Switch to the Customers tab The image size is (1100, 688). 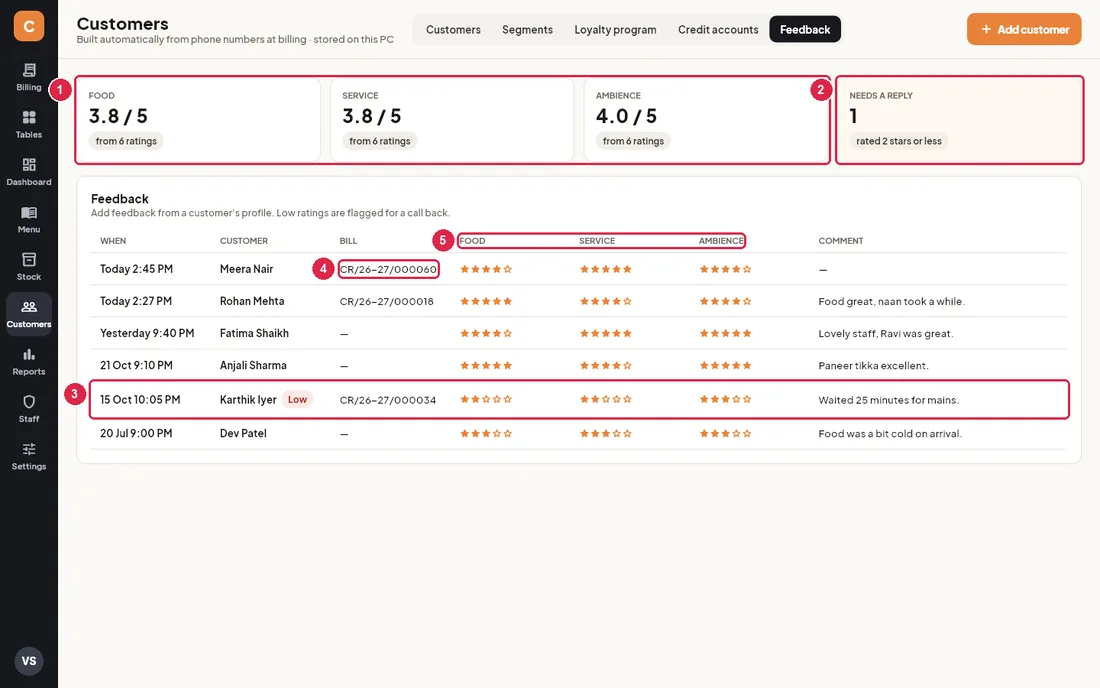pyautogui.click(x=453, y=29)
